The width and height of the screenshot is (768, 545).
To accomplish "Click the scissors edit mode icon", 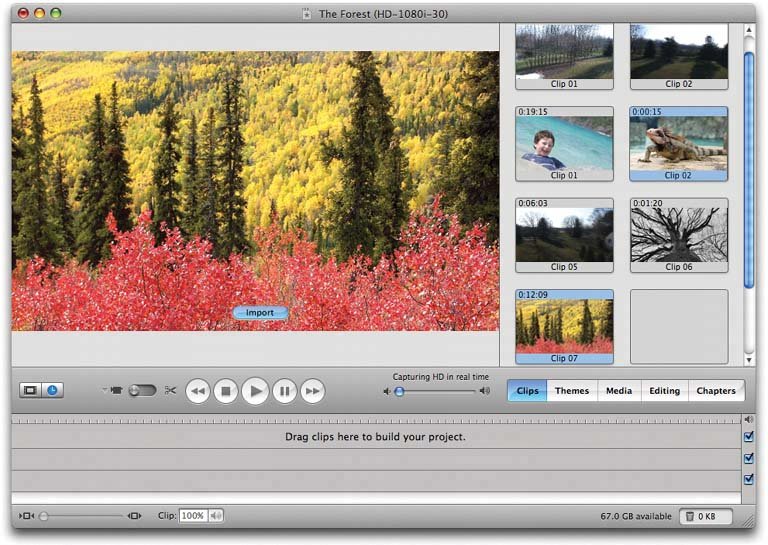I will [x=170, y=391].
